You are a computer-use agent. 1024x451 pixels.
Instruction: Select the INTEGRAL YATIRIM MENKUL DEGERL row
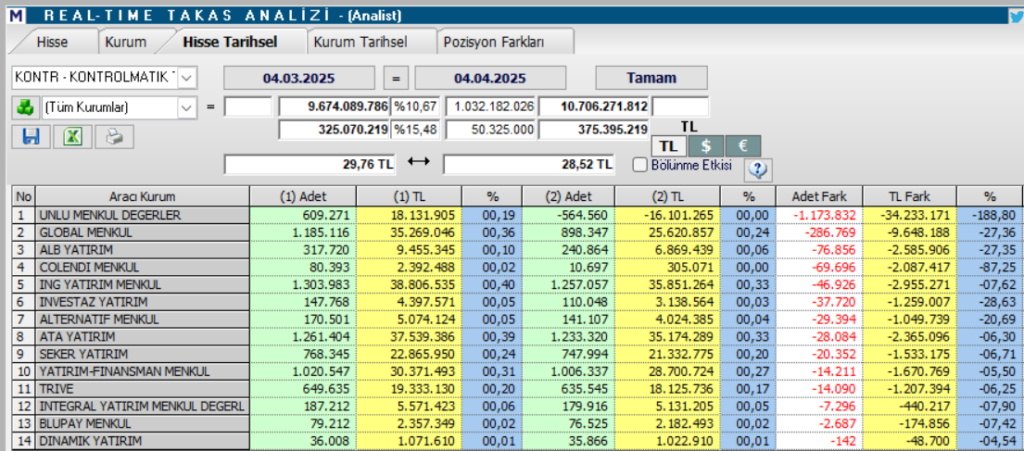point(517,406)
